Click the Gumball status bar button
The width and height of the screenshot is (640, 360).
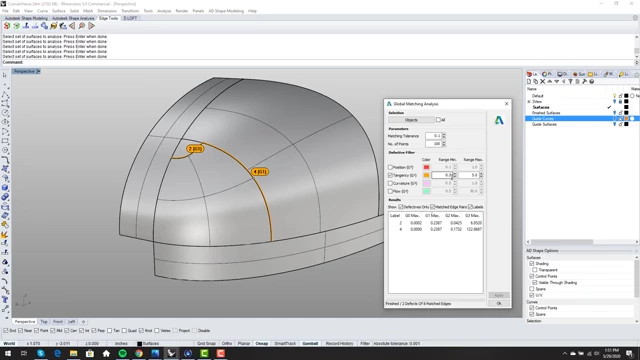pos(310,344)
